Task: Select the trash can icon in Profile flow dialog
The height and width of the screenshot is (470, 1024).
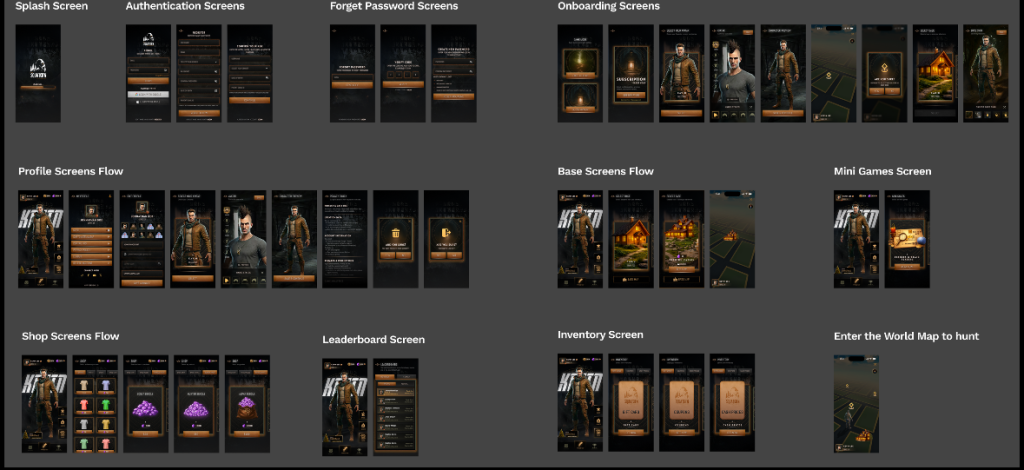Action: coord(395,233)
